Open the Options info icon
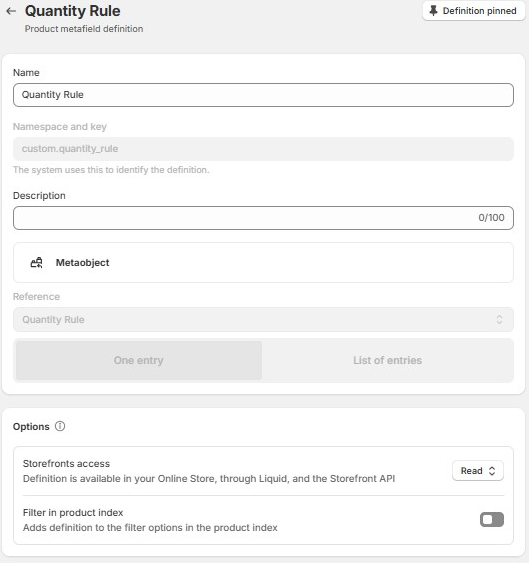 click(x=60, y=426)
